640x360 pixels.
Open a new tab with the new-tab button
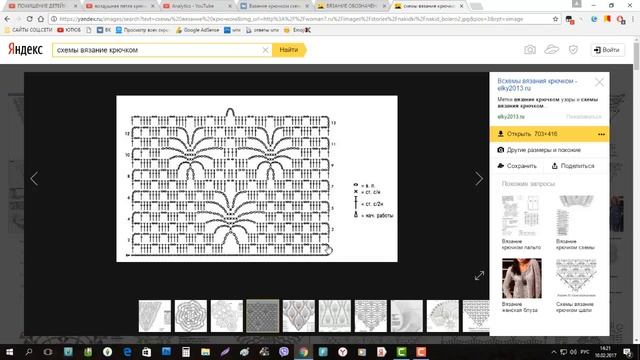476,7
